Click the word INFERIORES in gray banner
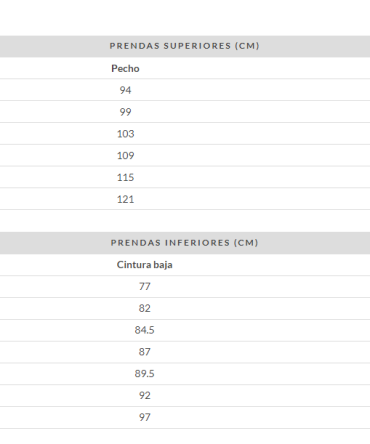The height and width of the screenshot is (444, 370). [x=197, y=243]
